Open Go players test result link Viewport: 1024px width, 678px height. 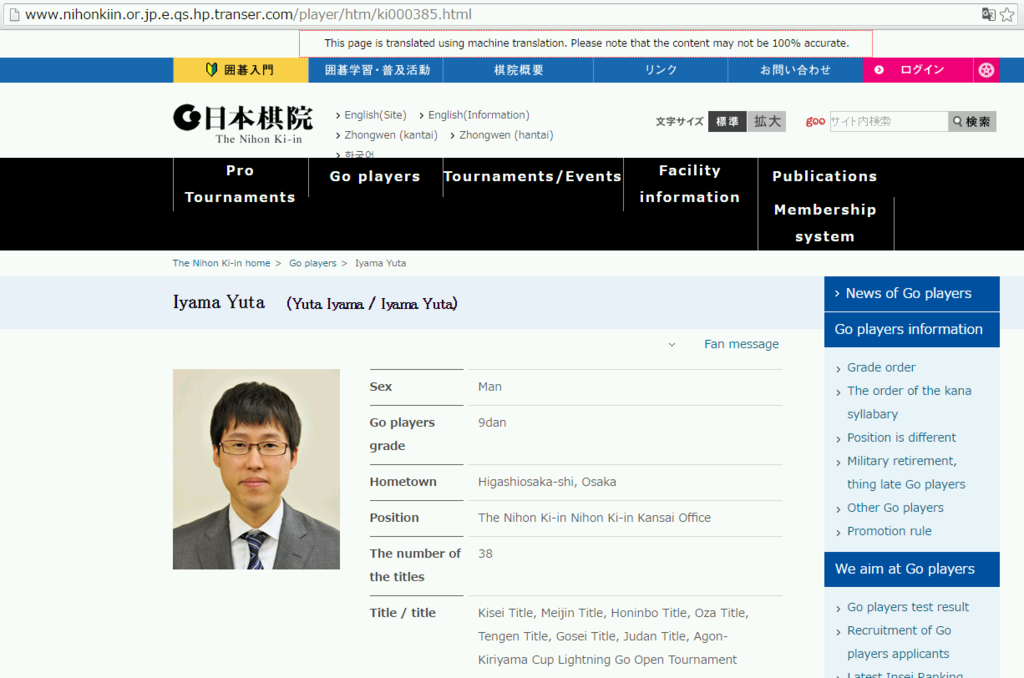pyautogui.click(x=908, y=607)
